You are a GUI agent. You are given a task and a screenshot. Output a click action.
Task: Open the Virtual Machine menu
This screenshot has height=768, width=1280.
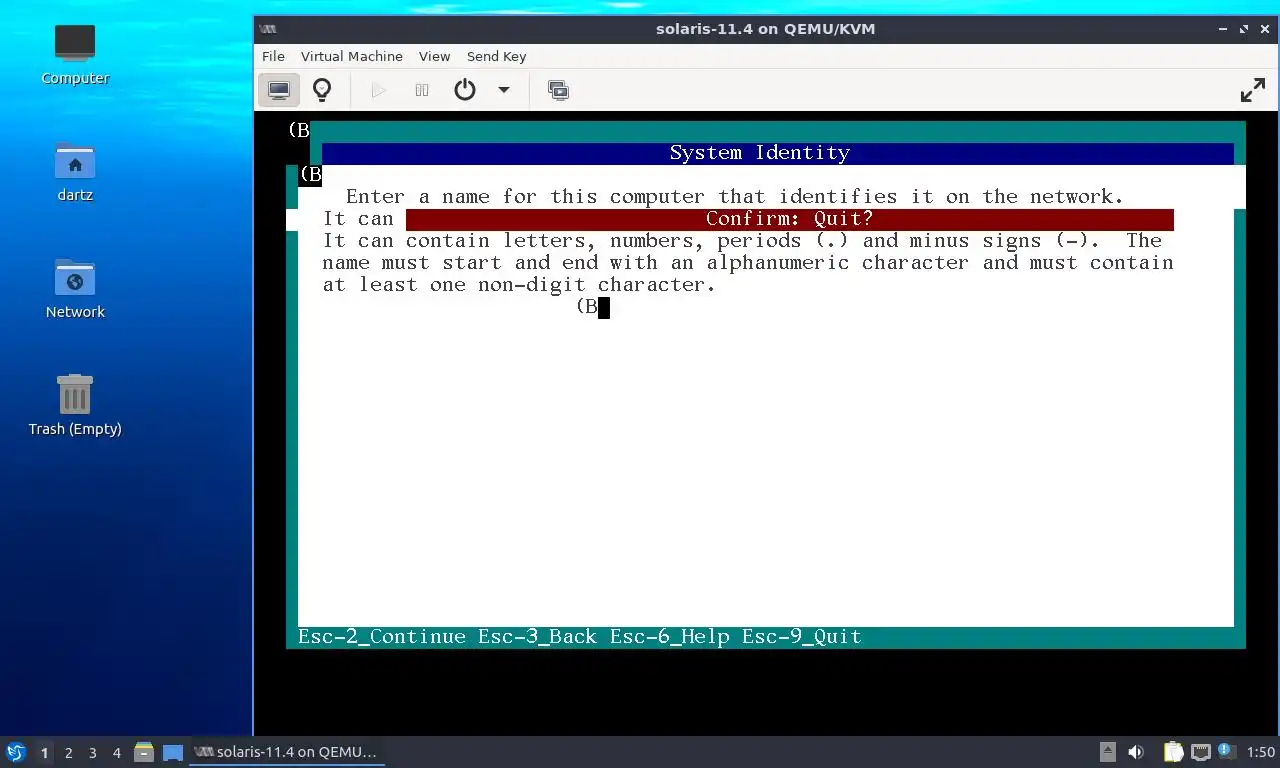click(352, 56)
